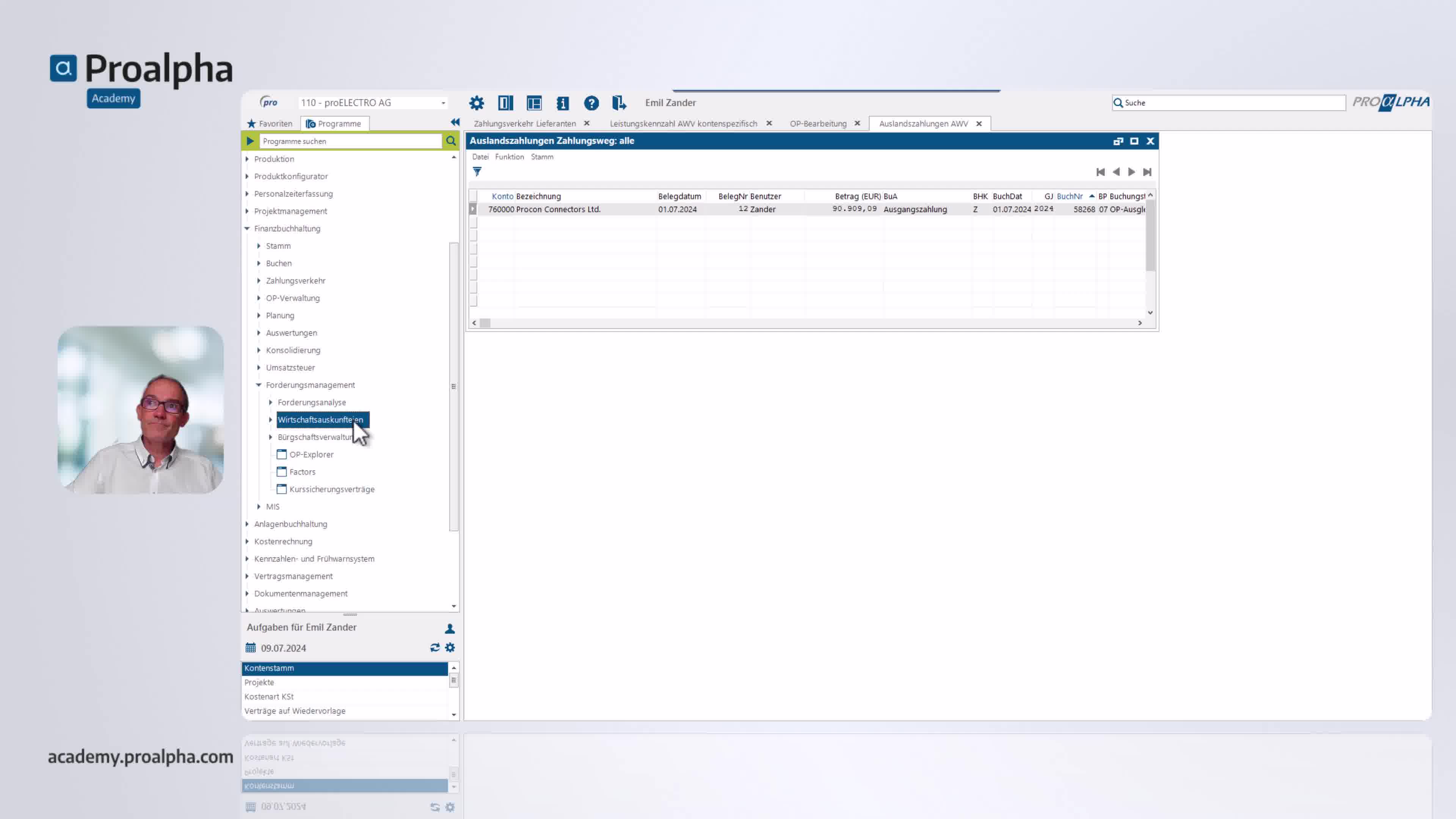Switch to the OP-Bearbeitung tab
1456x819 pixels.
(818, 124)
